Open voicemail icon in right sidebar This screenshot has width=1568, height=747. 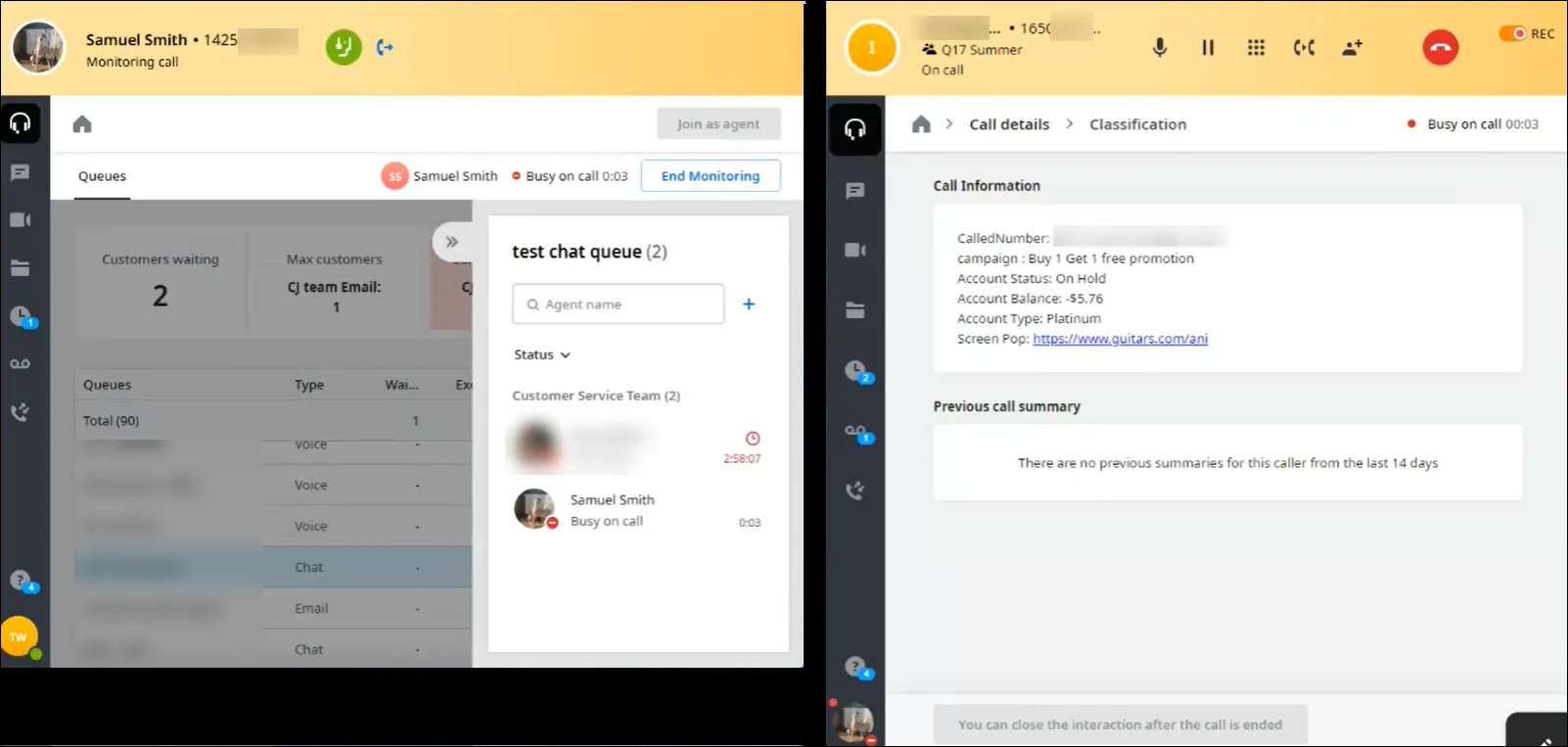855,432
